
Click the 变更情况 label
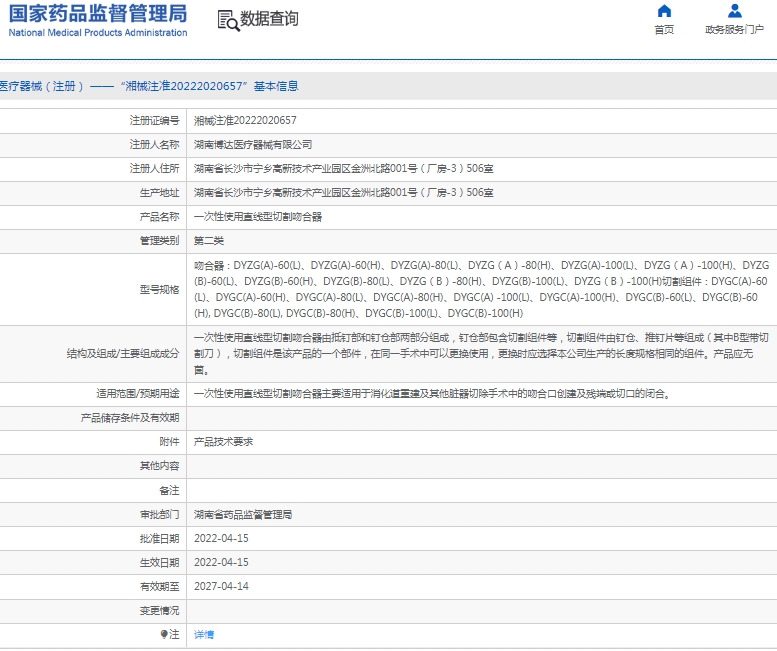[x=159, y=610]
